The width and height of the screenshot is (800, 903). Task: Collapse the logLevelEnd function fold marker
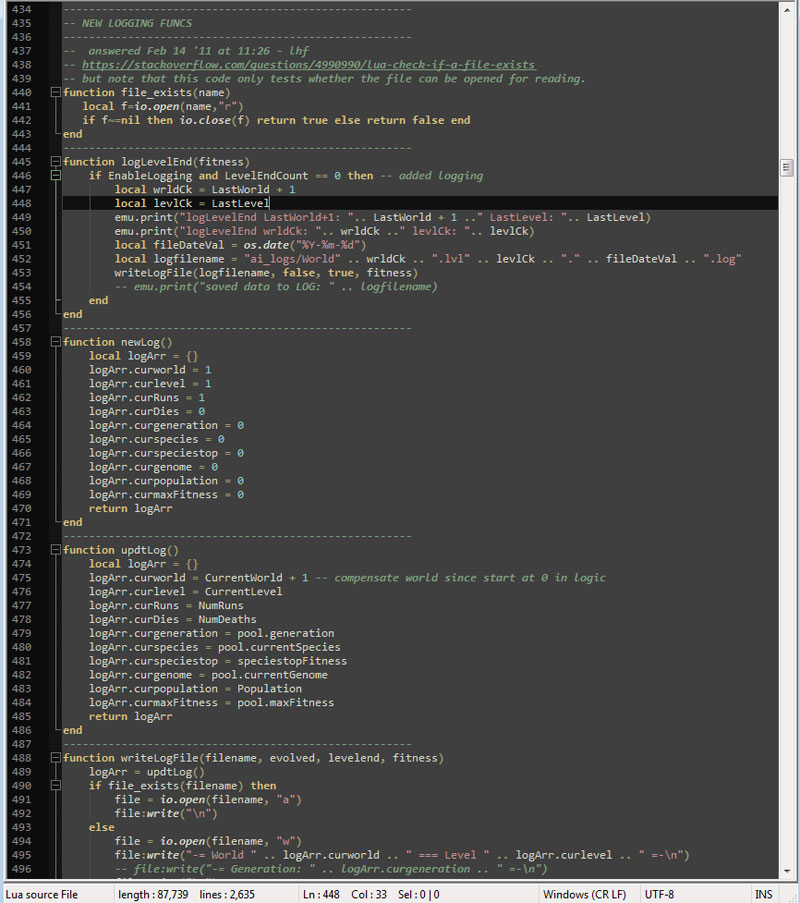(54, 162)
